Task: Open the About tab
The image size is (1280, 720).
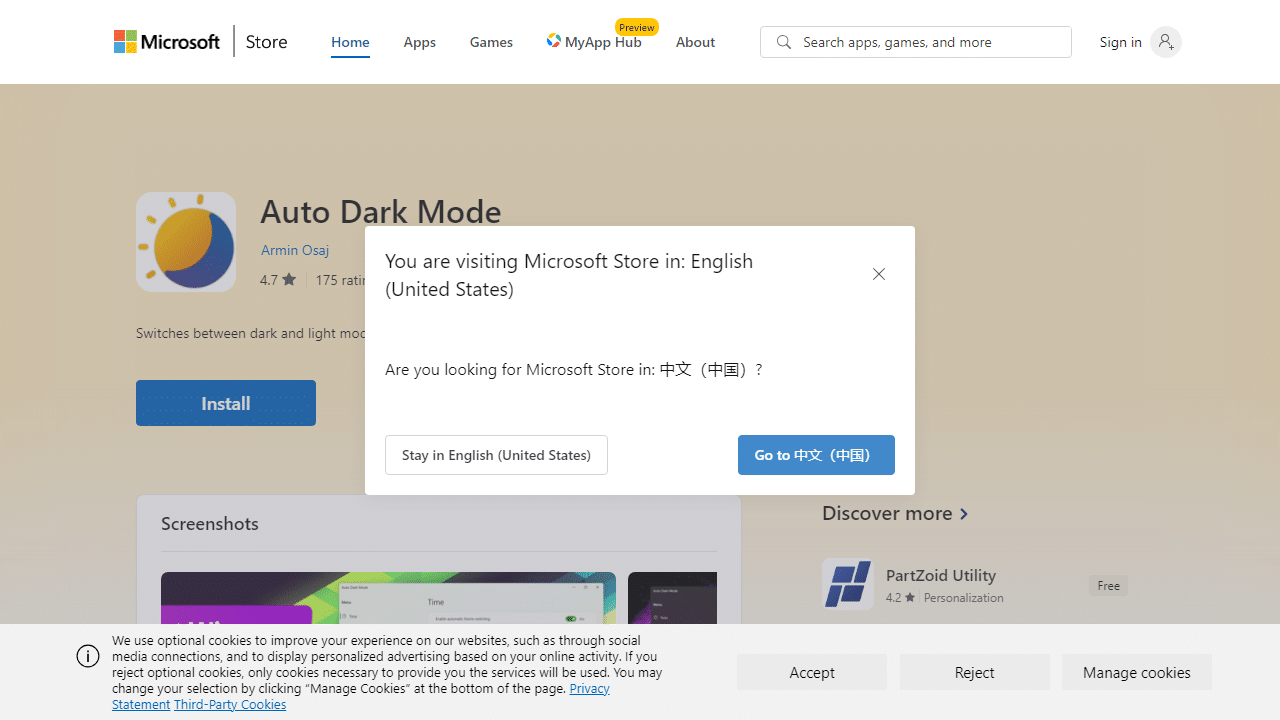Action: (695, 42)
